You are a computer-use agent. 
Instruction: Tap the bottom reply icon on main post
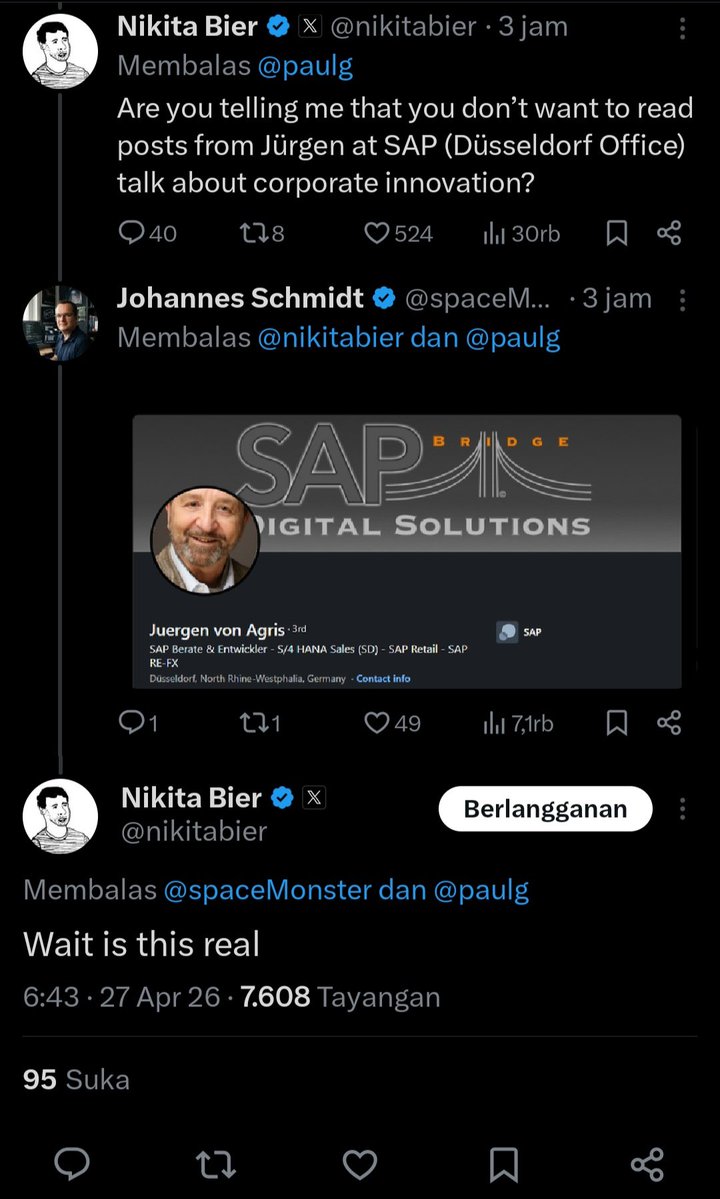coord(73,1164)
